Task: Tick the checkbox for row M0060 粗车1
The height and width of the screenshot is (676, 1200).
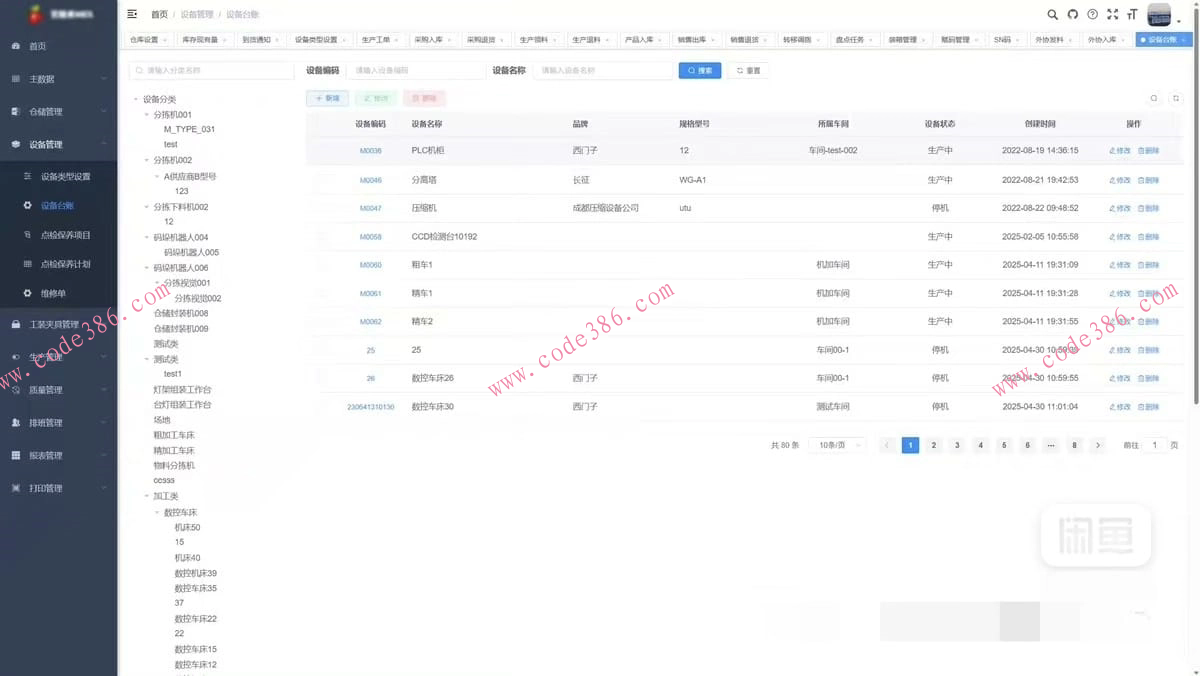Action: click(322, 265)
